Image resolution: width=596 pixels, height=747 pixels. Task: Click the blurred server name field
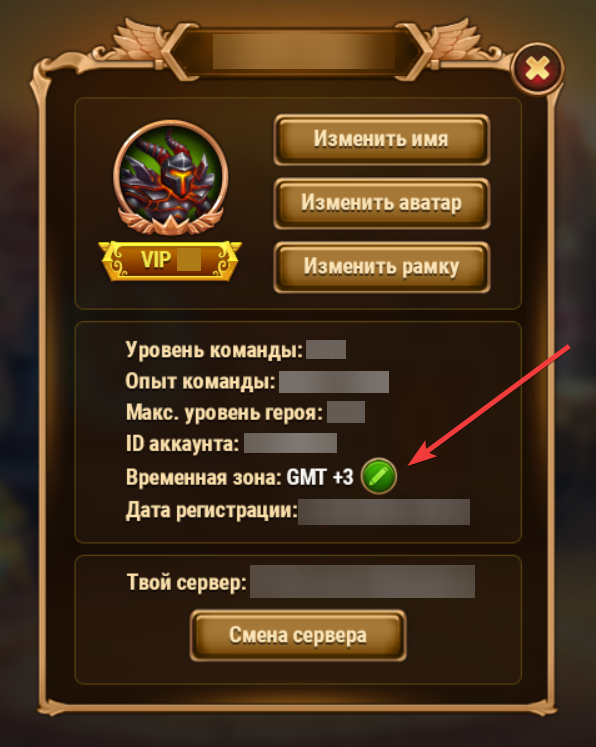tap(363, 581)
